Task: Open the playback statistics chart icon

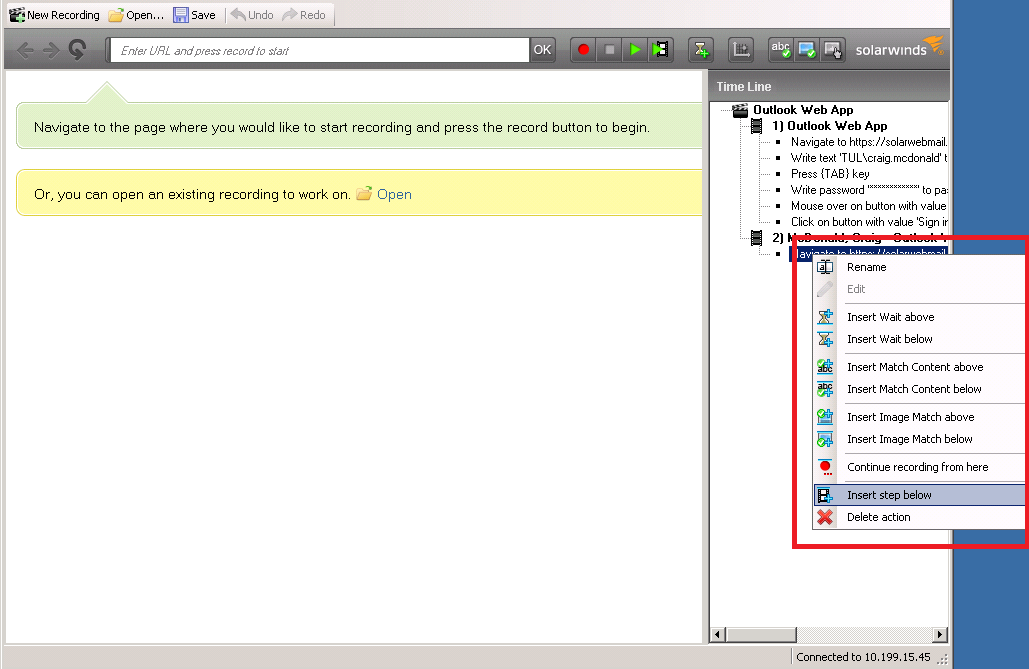Action: [741, 49]
